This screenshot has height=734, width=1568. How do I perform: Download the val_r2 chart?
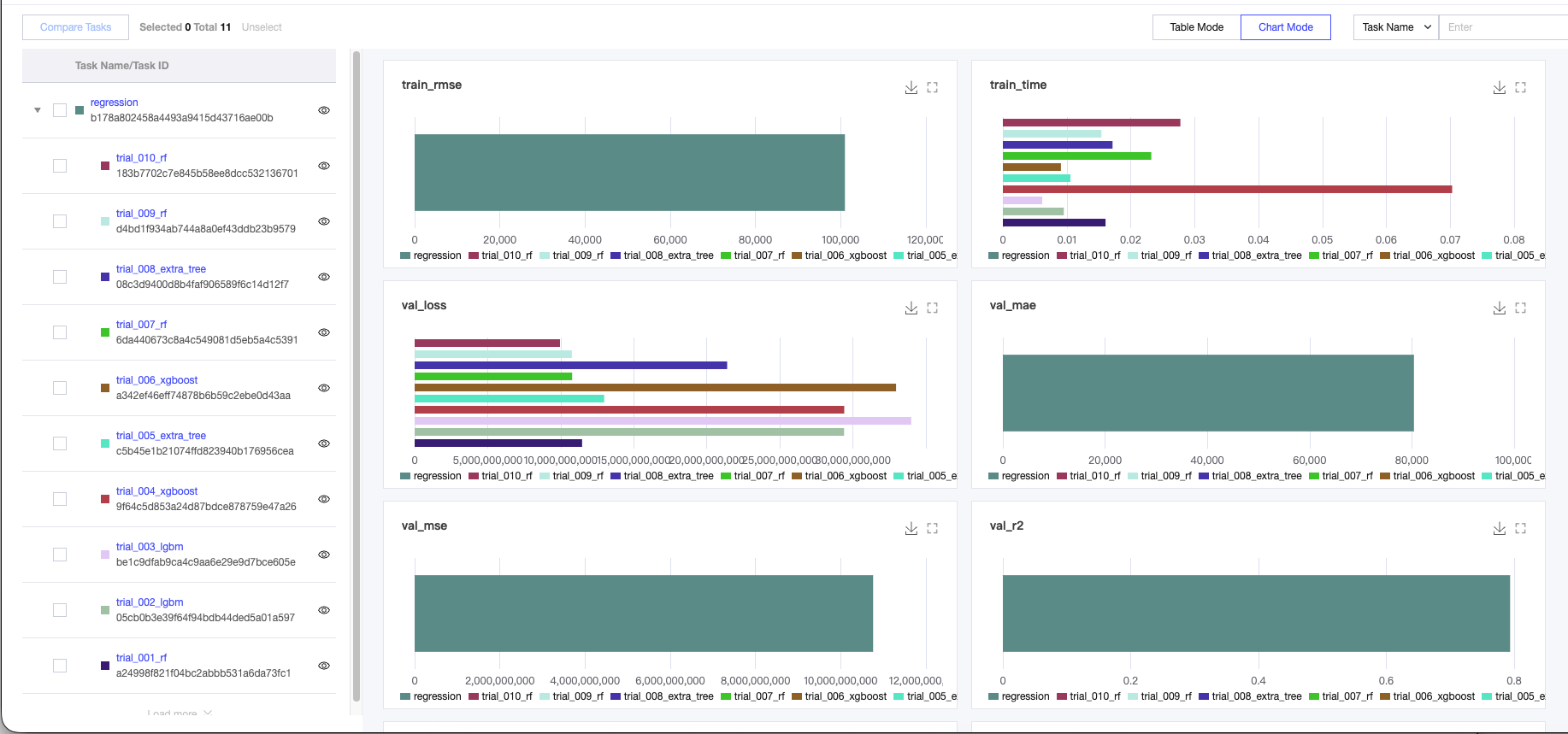1500,528
